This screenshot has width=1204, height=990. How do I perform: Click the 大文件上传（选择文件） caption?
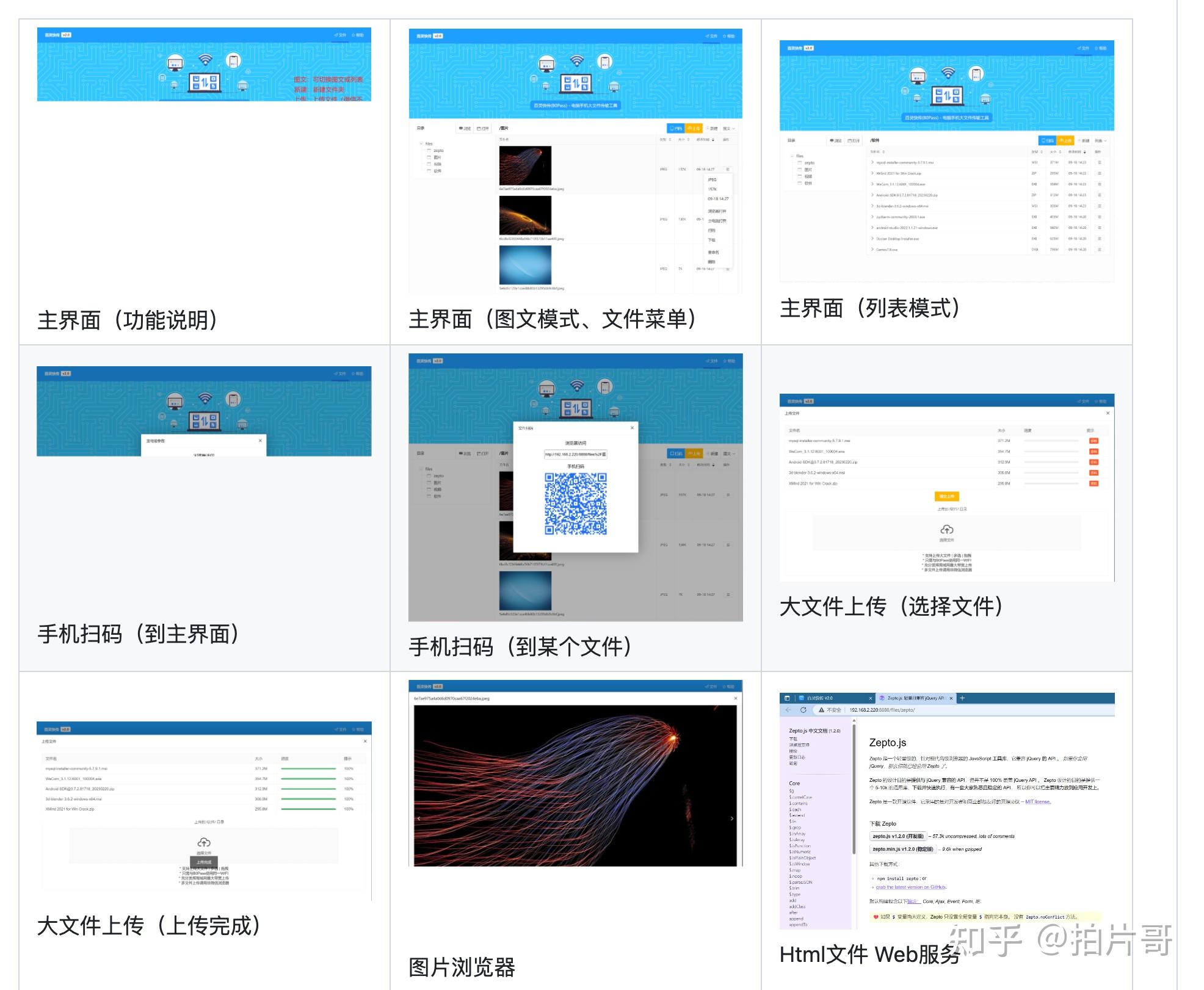pos(893,606)
